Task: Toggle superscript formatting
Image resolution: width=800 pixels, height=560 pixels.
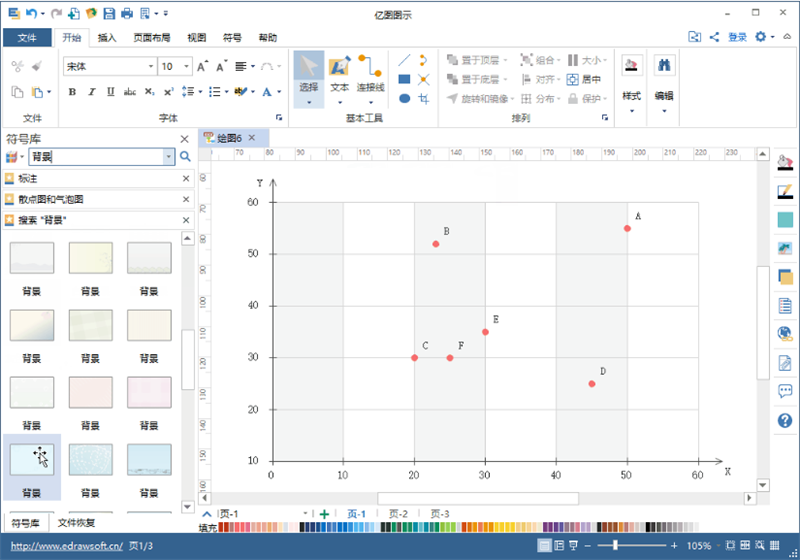Action: pos(168,92)
